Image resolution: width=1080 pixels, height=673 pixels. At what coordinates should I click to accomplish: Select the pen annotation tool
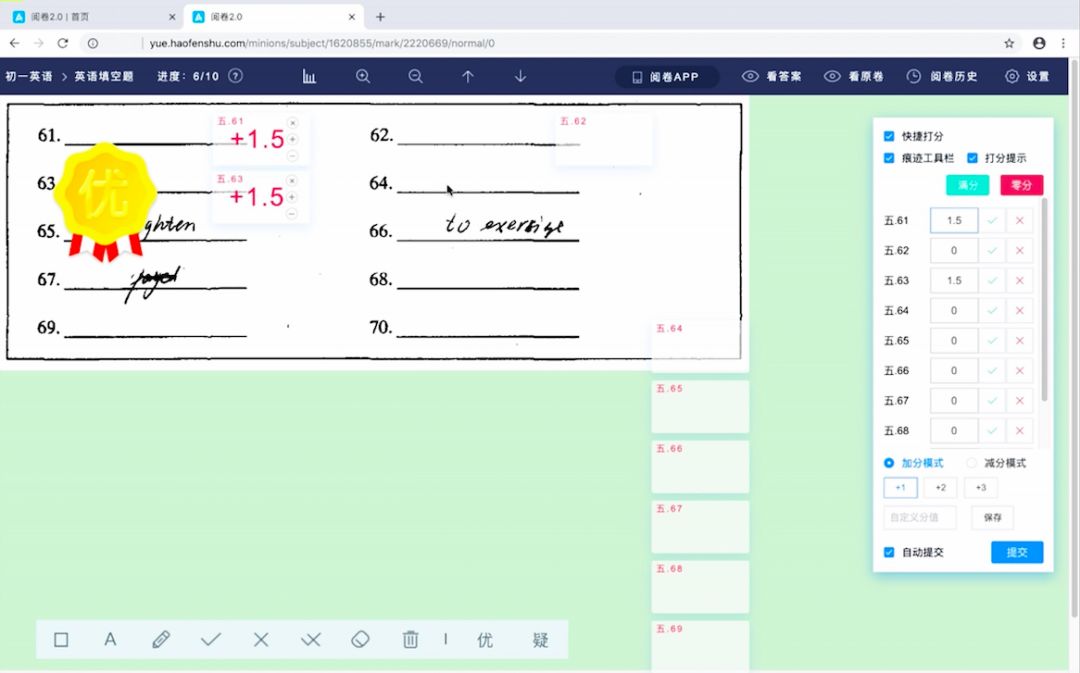point(160,640)
